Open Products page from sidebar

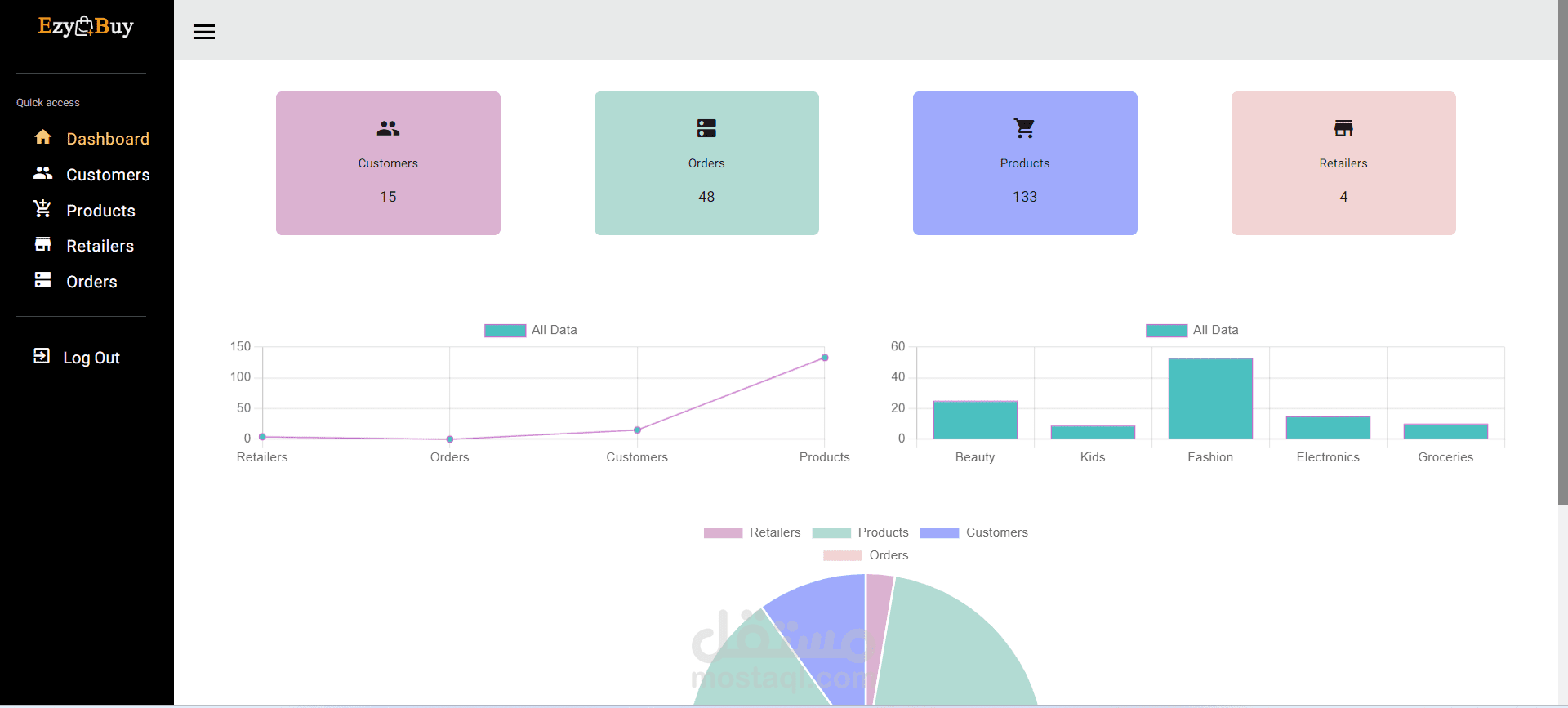tap(100, 211)
